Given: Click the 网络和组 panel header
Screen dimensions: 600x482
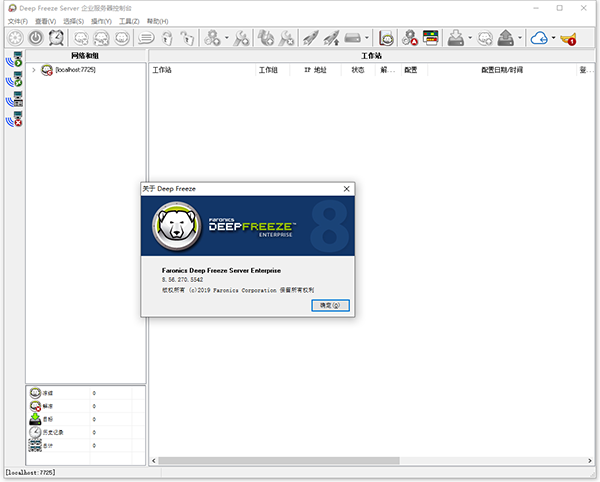Looking at the screenshot, I should pyautogui.click(x=85, y=56).
